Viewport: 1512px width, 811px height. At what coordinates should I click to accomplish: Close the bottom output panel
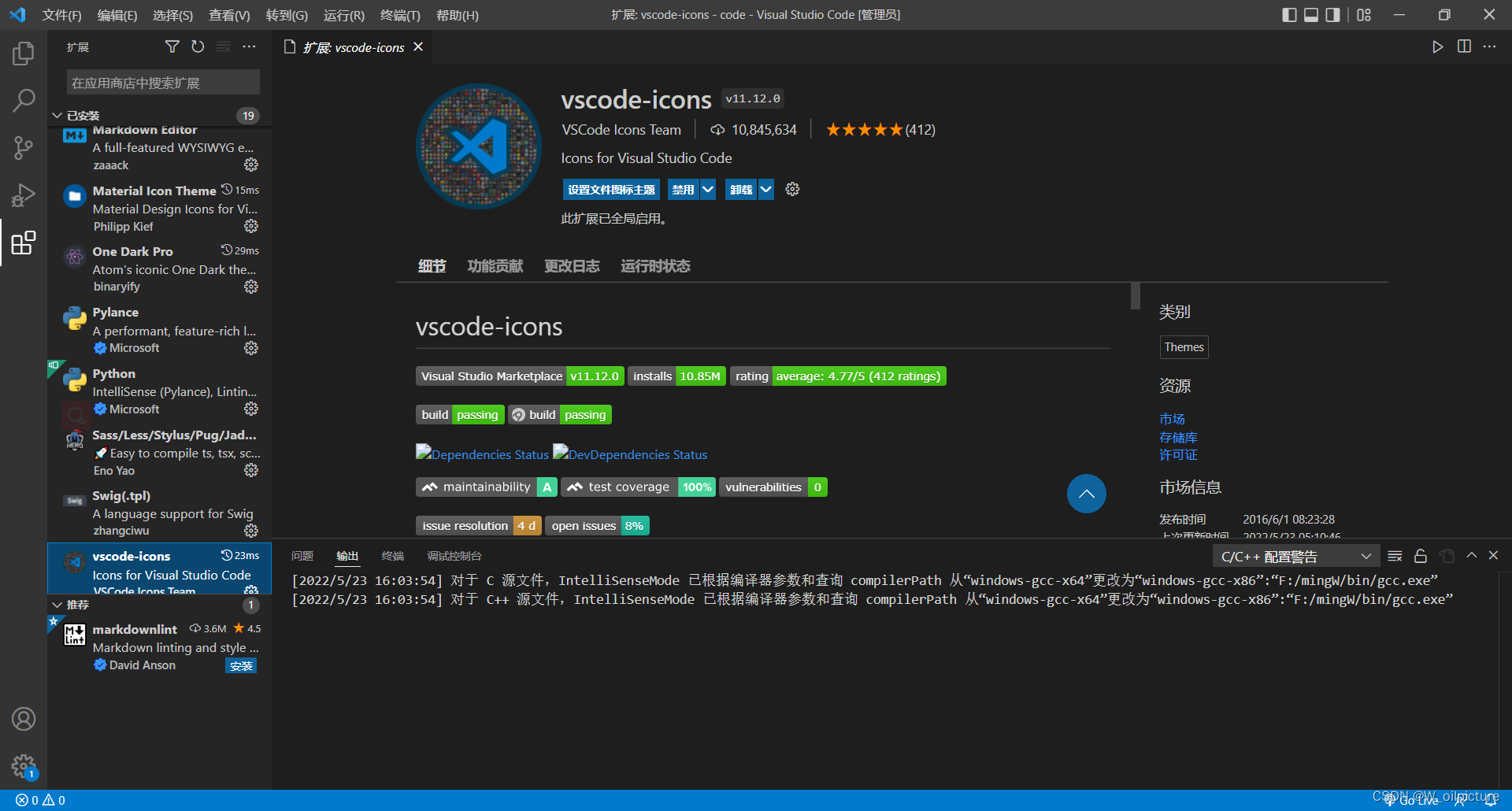point(1493,556)
